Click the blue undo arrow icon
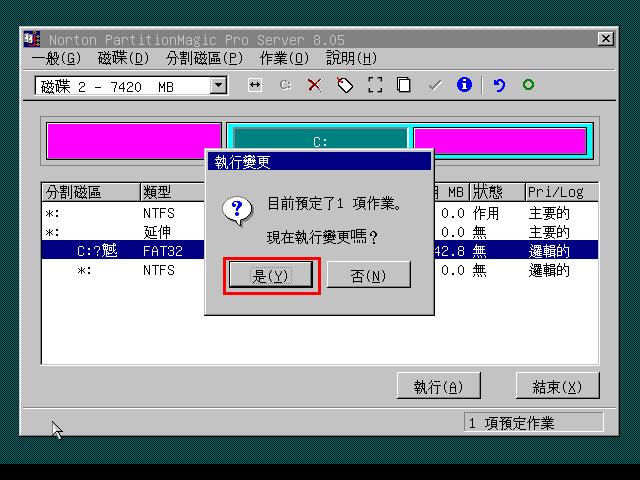Image resolution: width=640 pixels, height=480 pixels. 499,85
